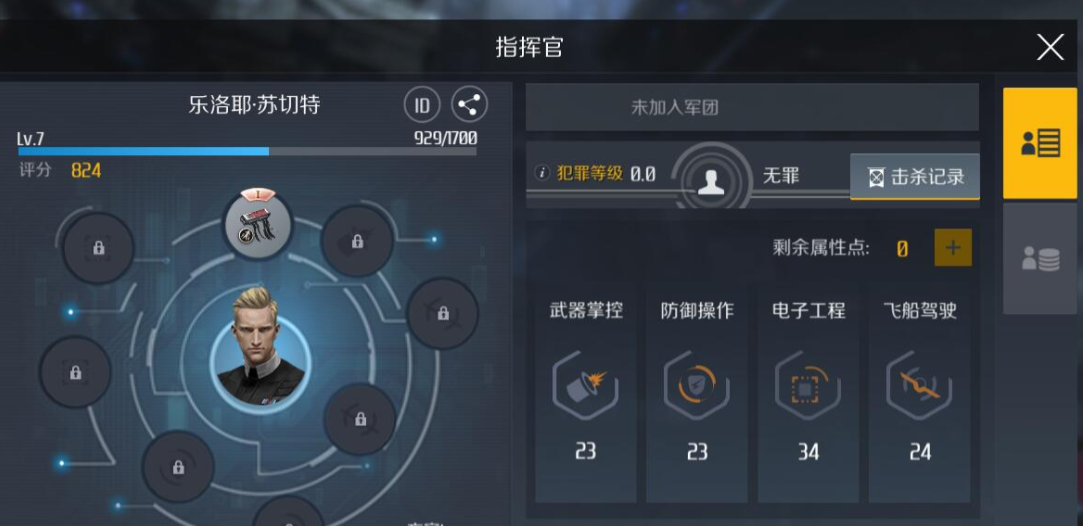Tap the 武器掌控 weapon control icon
Viewport: 1083px width, 526px height.
[585, 386]
